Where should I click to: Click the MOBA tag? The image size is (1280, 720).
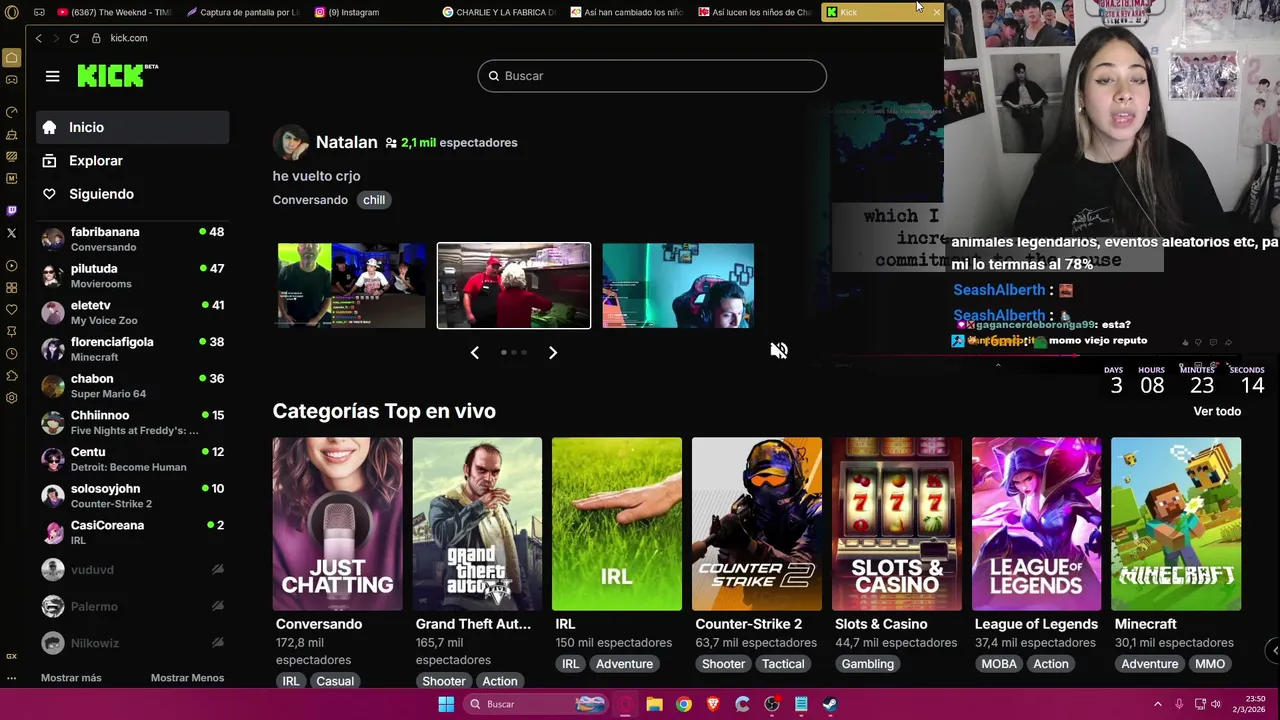[998, 664]
